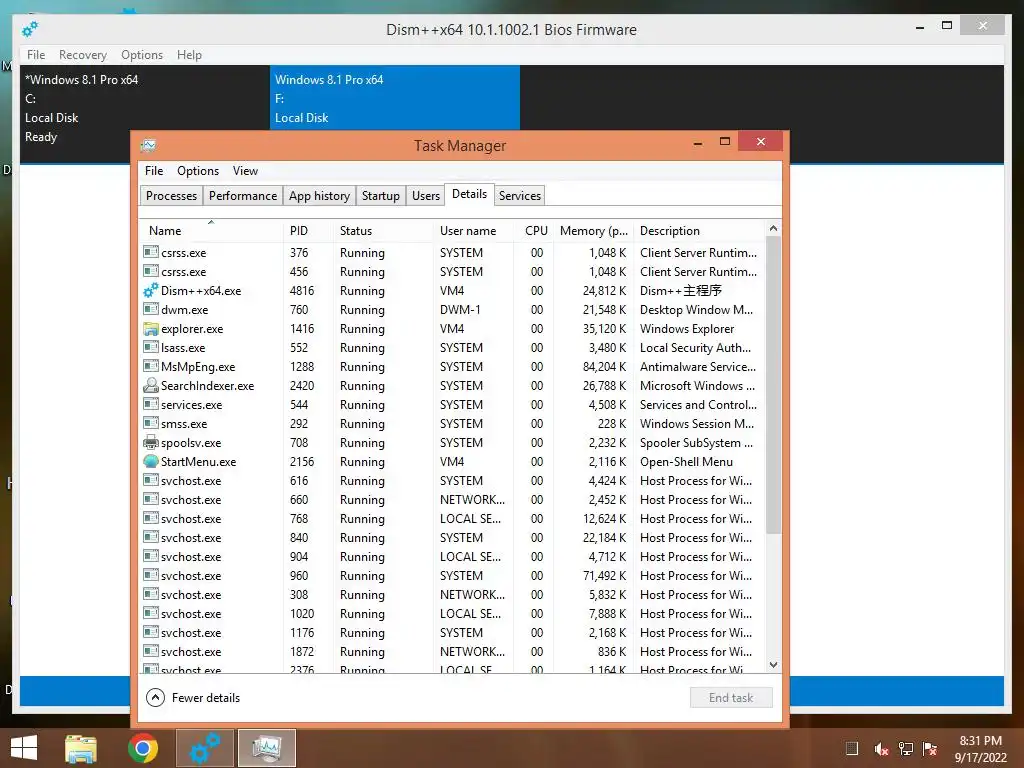Image resolution: width=1024 pixels, height=768 pixels.
Task: Select the services.exe row name
Action: tap(191, 404)
